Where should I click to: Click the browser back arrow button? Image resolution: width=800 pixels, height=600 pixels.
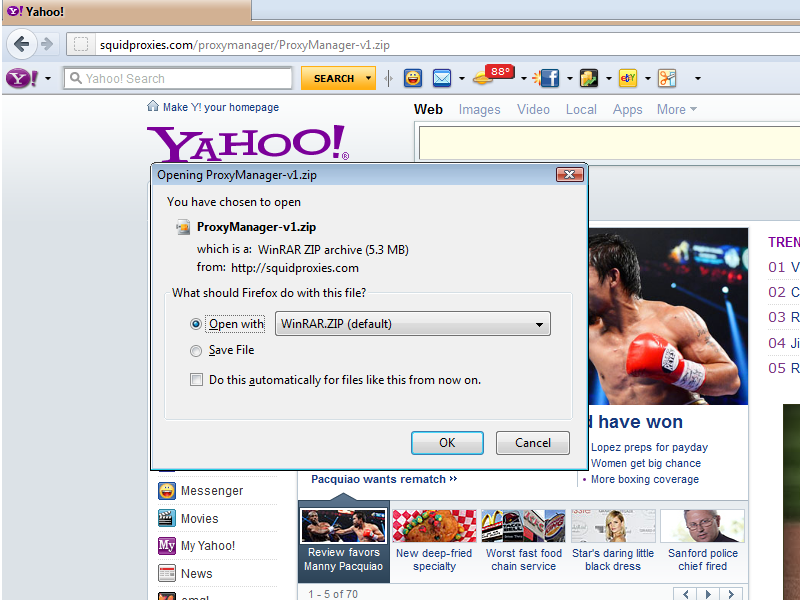[21, 44]
